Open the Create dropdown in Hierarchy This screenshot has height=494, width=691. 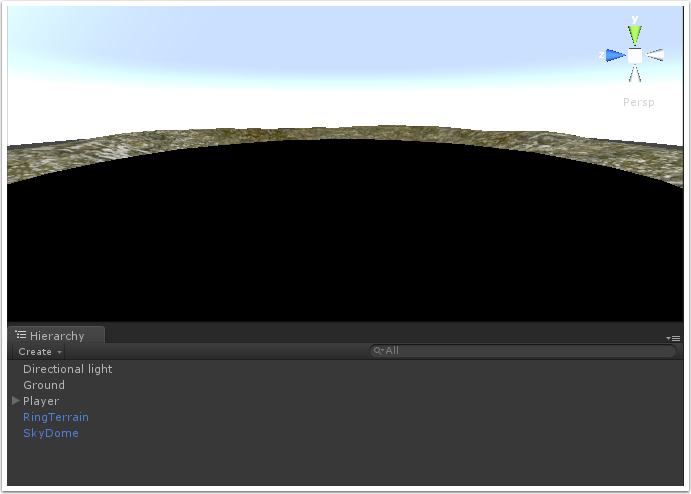click(x=40, y=352)
